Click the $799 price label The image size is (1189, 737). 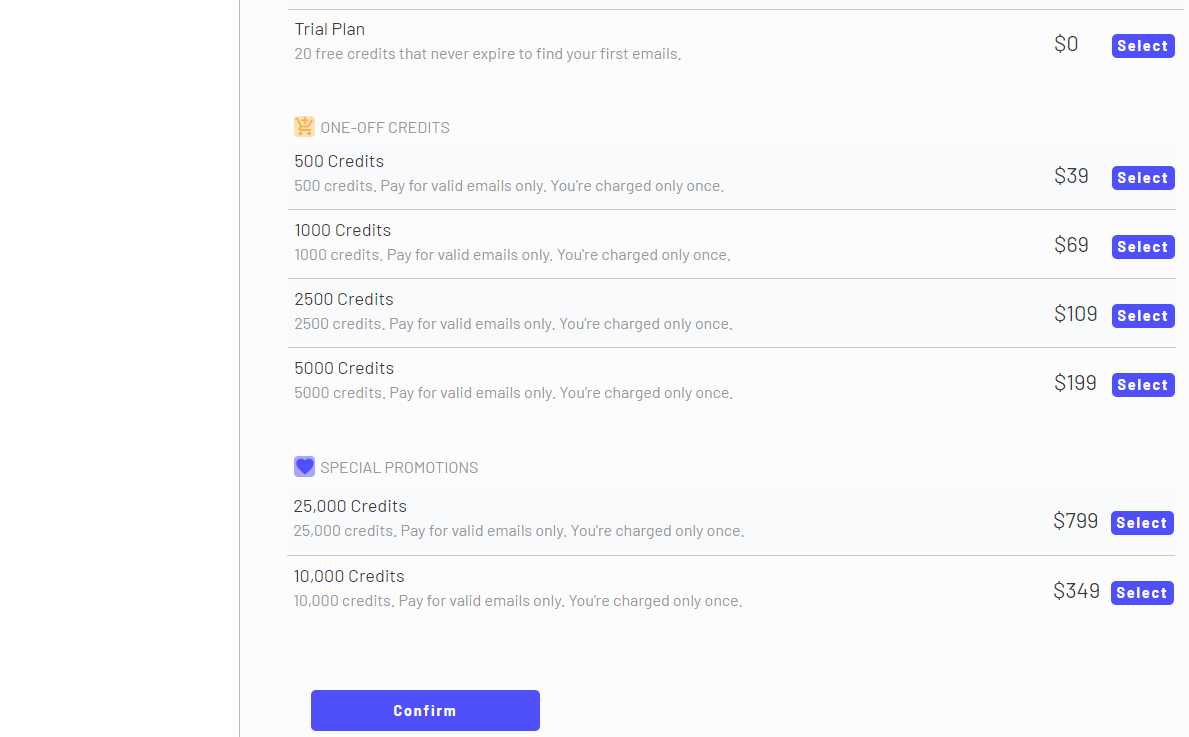click(x=1075, y=521)
